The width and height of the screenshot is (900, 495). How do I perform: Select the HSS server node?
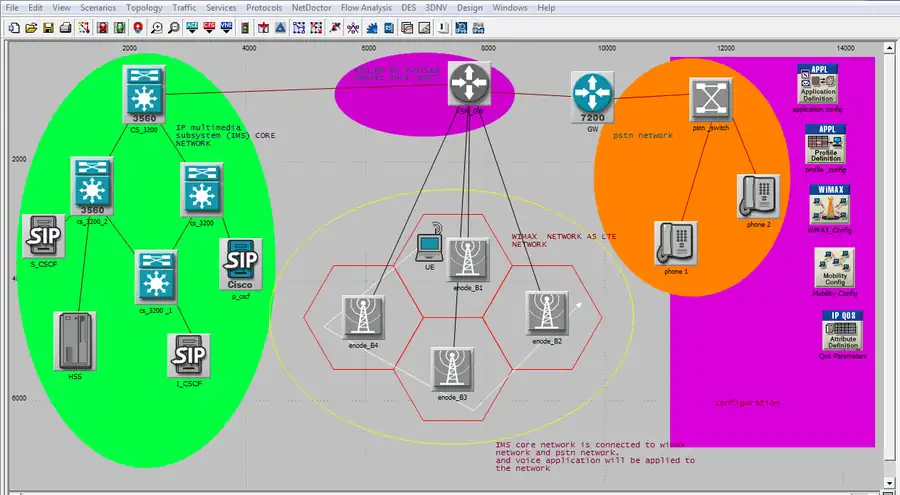(x=75, y=341)
